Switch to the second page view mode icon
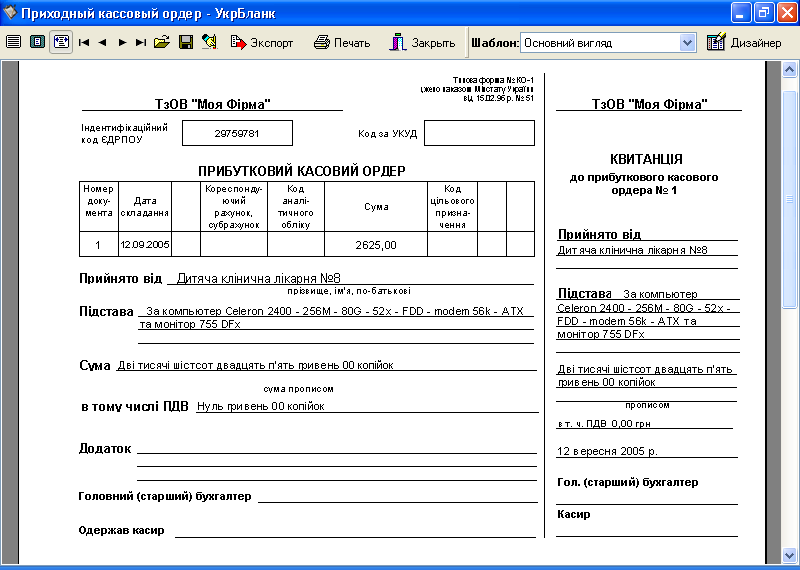Screen dimensions: 800x570 pyautogui.click(x=37, y=43)
